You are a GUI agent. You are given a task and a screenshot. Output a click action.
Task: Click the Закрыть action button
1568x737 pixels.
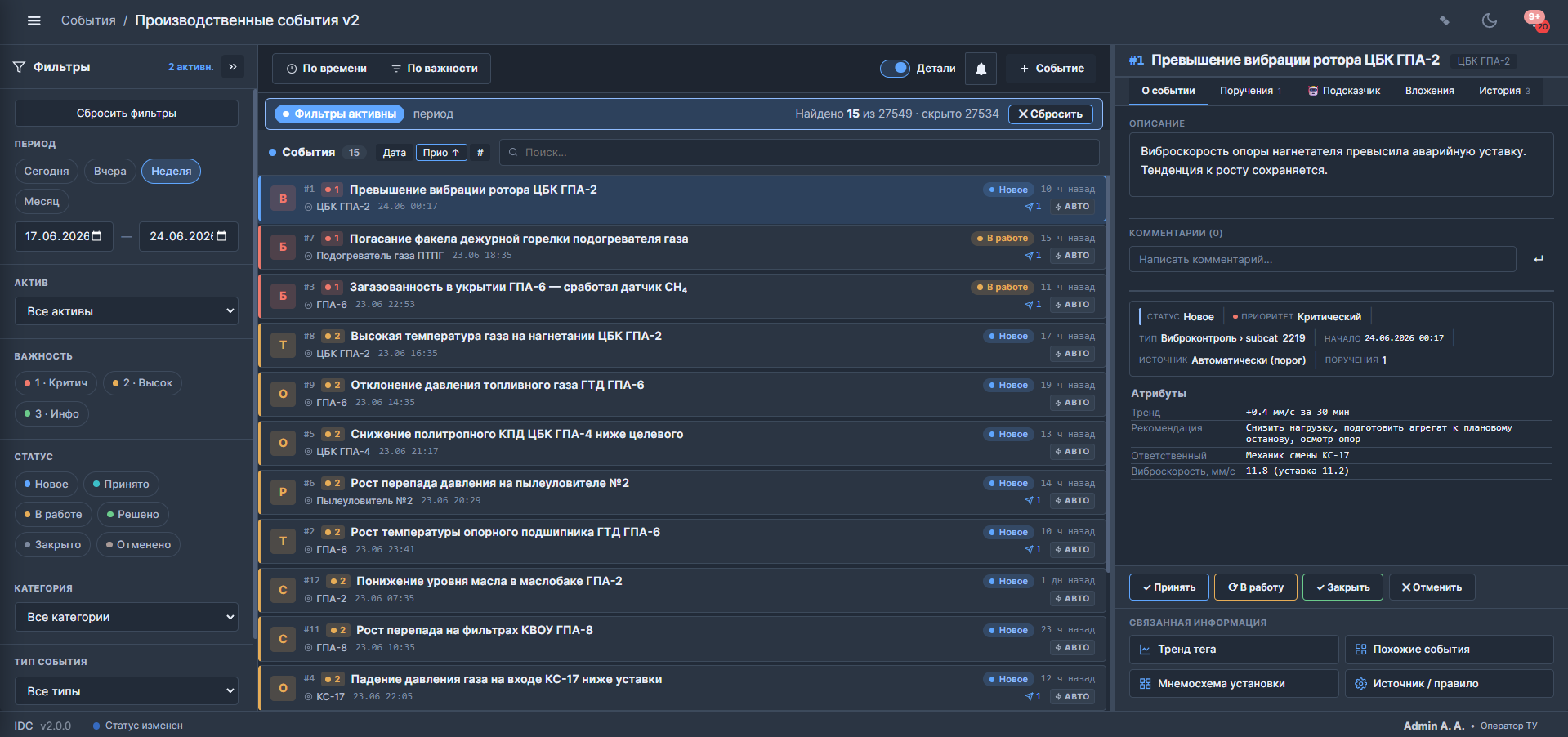click(x=1342, y=587)
